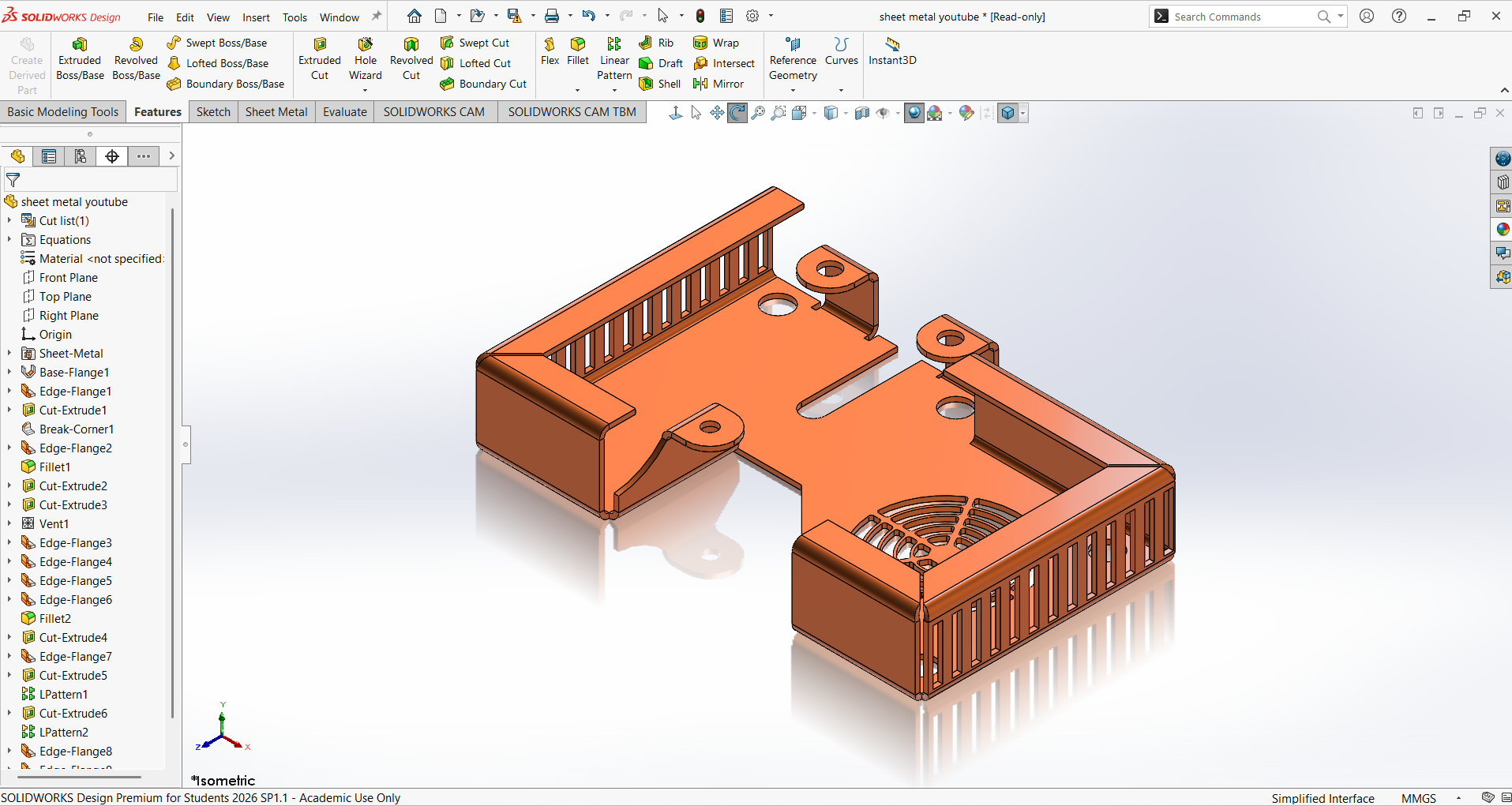Viewport: 1512px width, 806px height.
Task: Open the SOLIDWORKS CAM tab
Action: pos(434,112)
